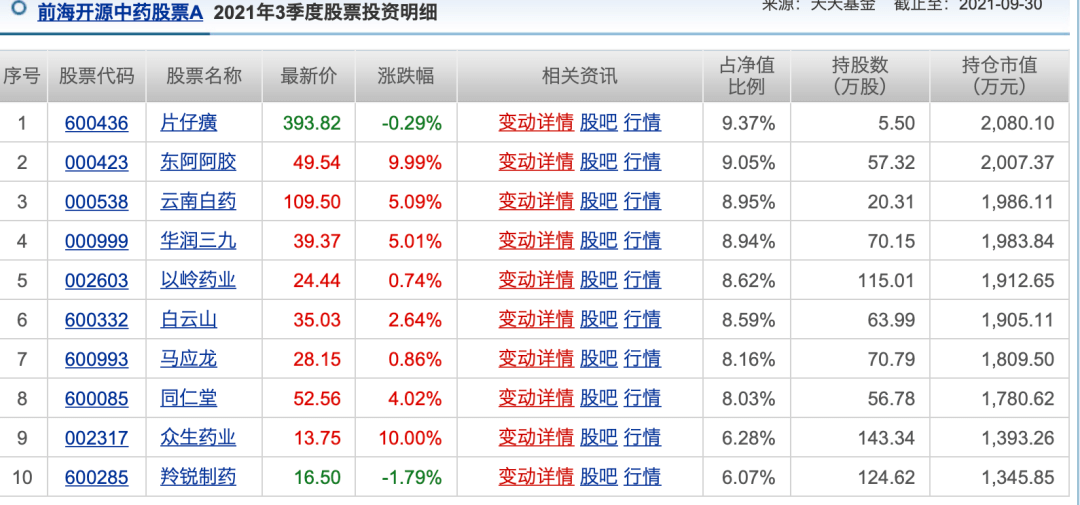The image size is (1080, 505).
Task: Open 股吧 forum for 众生药业
Action: pos(599,437)
